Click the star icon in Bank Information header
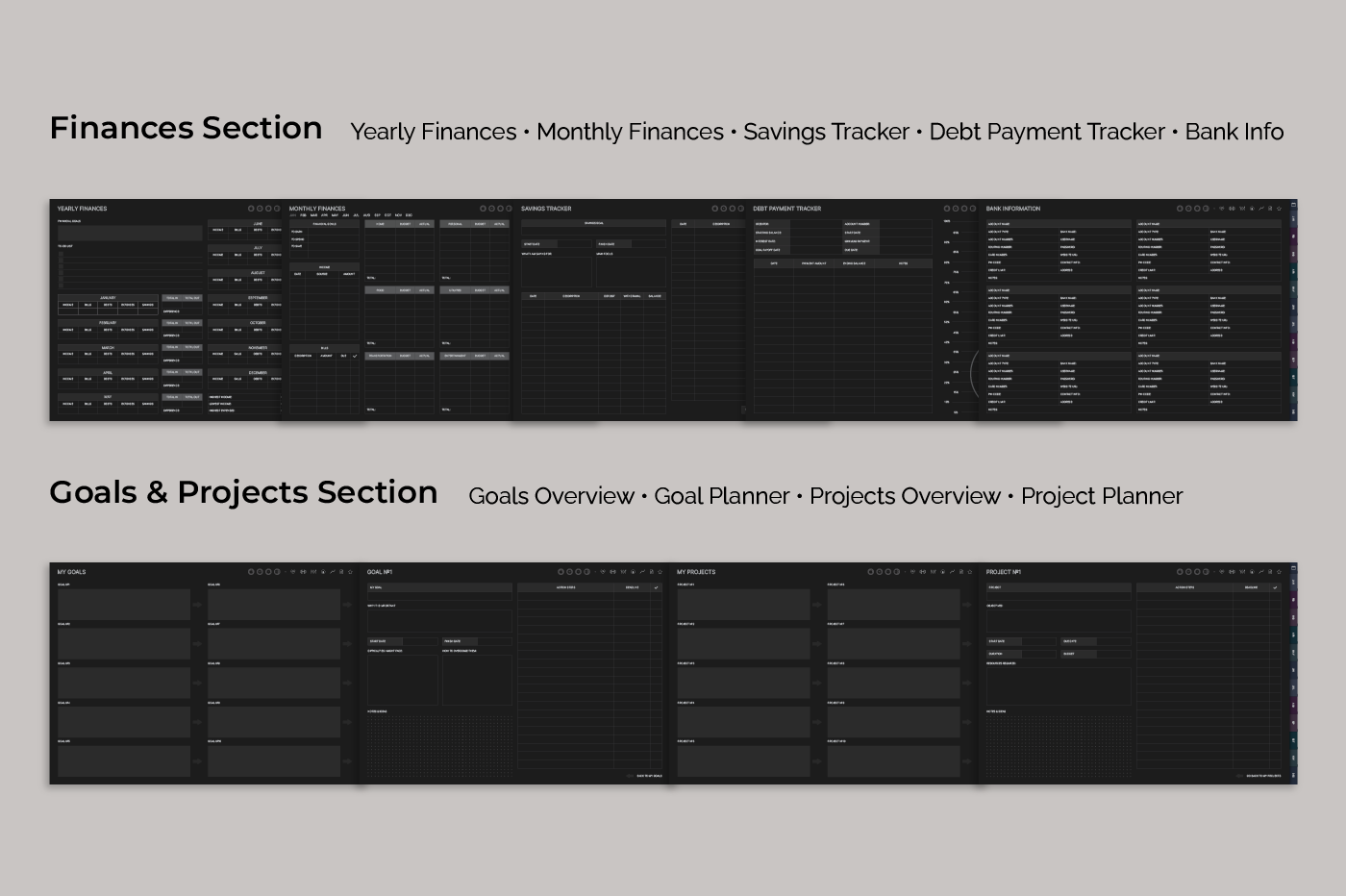The width and height of the screenshot is (1346, 896). coord(1279,209)
